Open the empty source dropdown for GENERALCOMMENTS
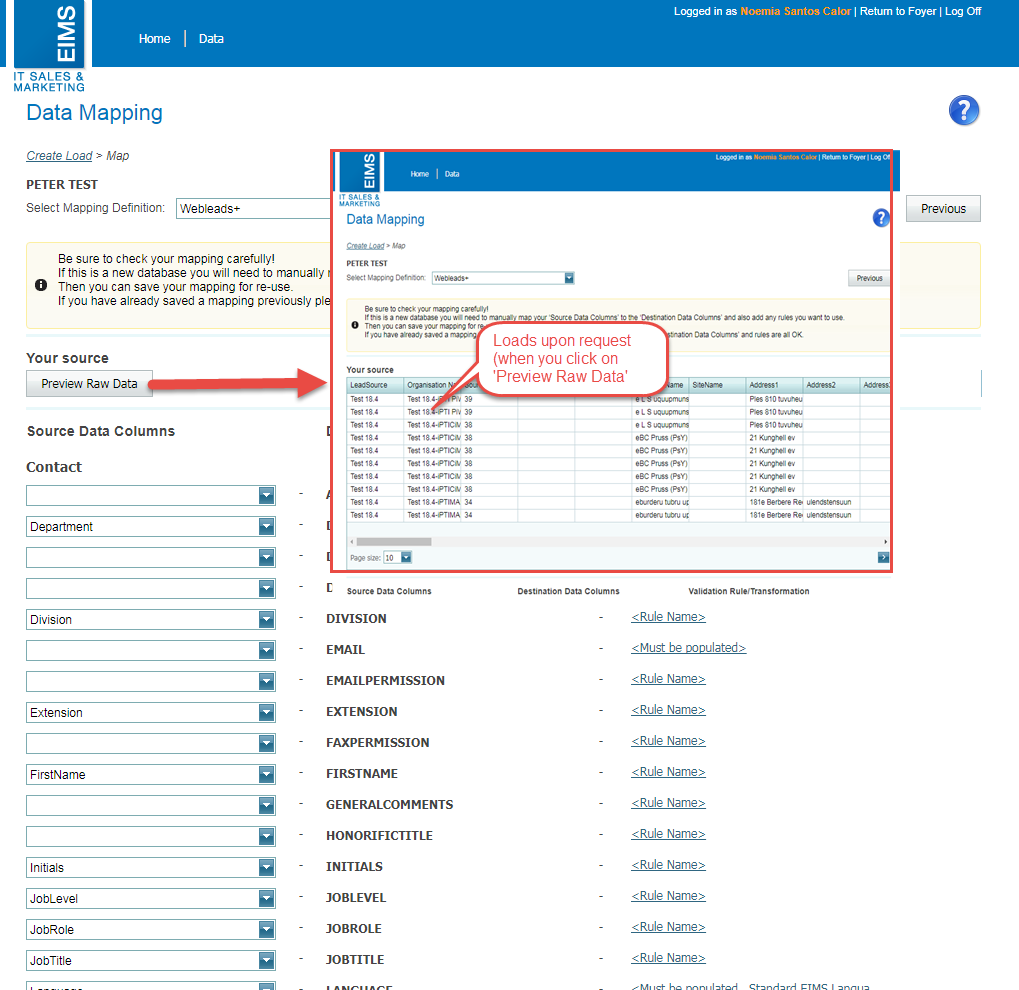 [266, 805]
